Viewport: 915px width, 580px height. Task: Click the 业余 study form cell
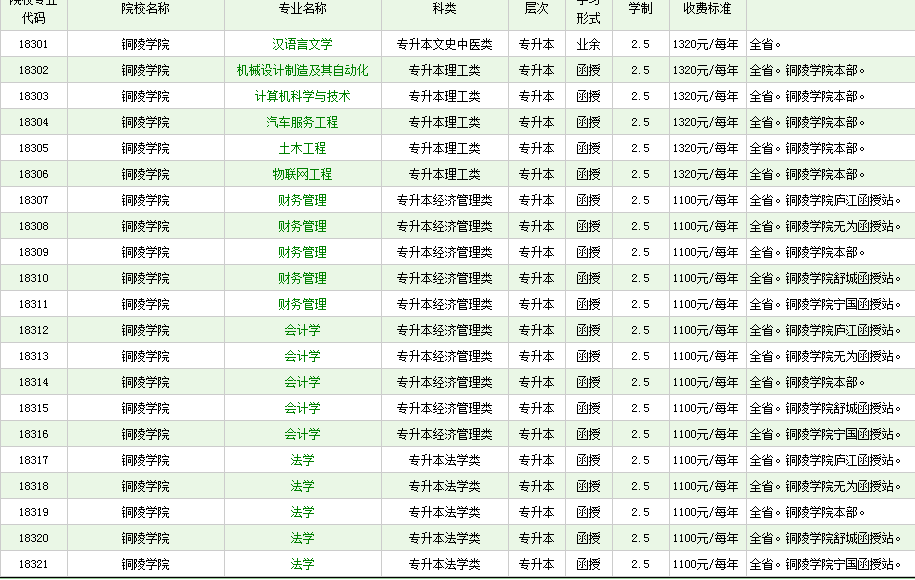click(x=588, y=44)
